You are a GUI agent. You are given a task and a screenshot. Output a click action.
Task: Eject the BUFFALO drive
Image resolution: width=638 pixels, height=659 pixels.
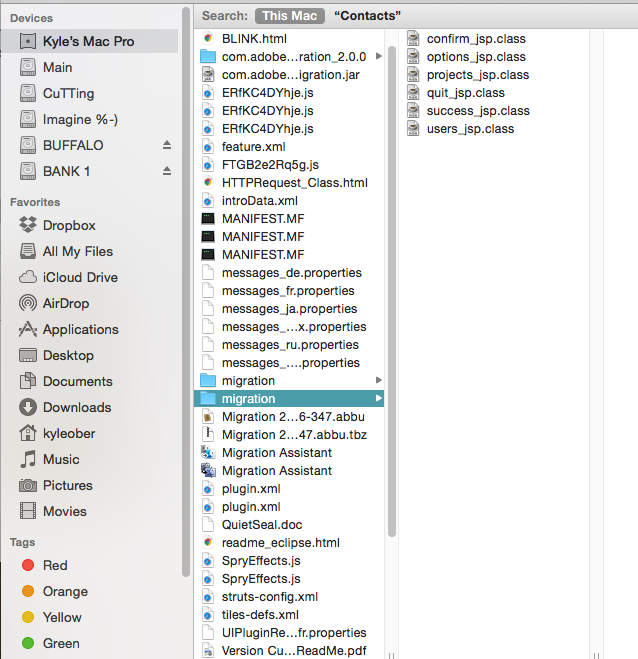click(x=167, y=145)
